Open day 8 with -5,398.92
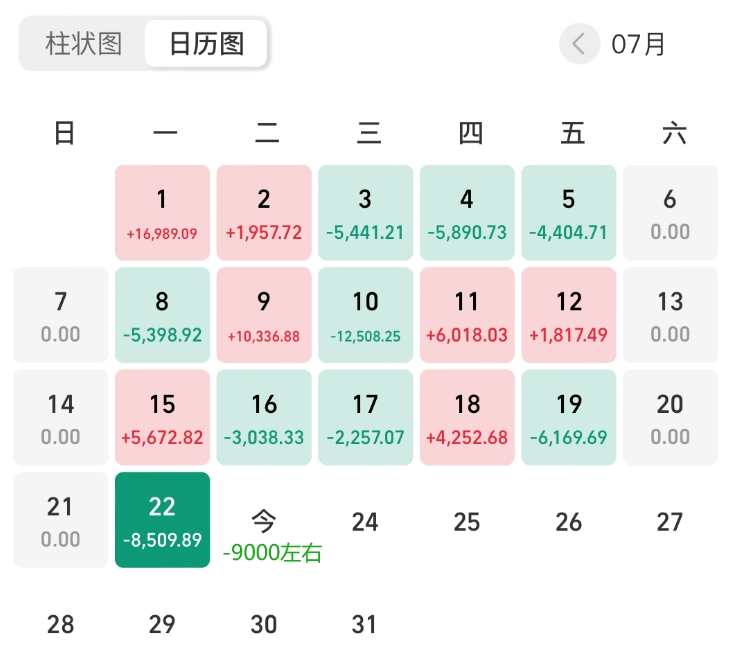Viewport: 746px width, 649px height. click(162, 315)
